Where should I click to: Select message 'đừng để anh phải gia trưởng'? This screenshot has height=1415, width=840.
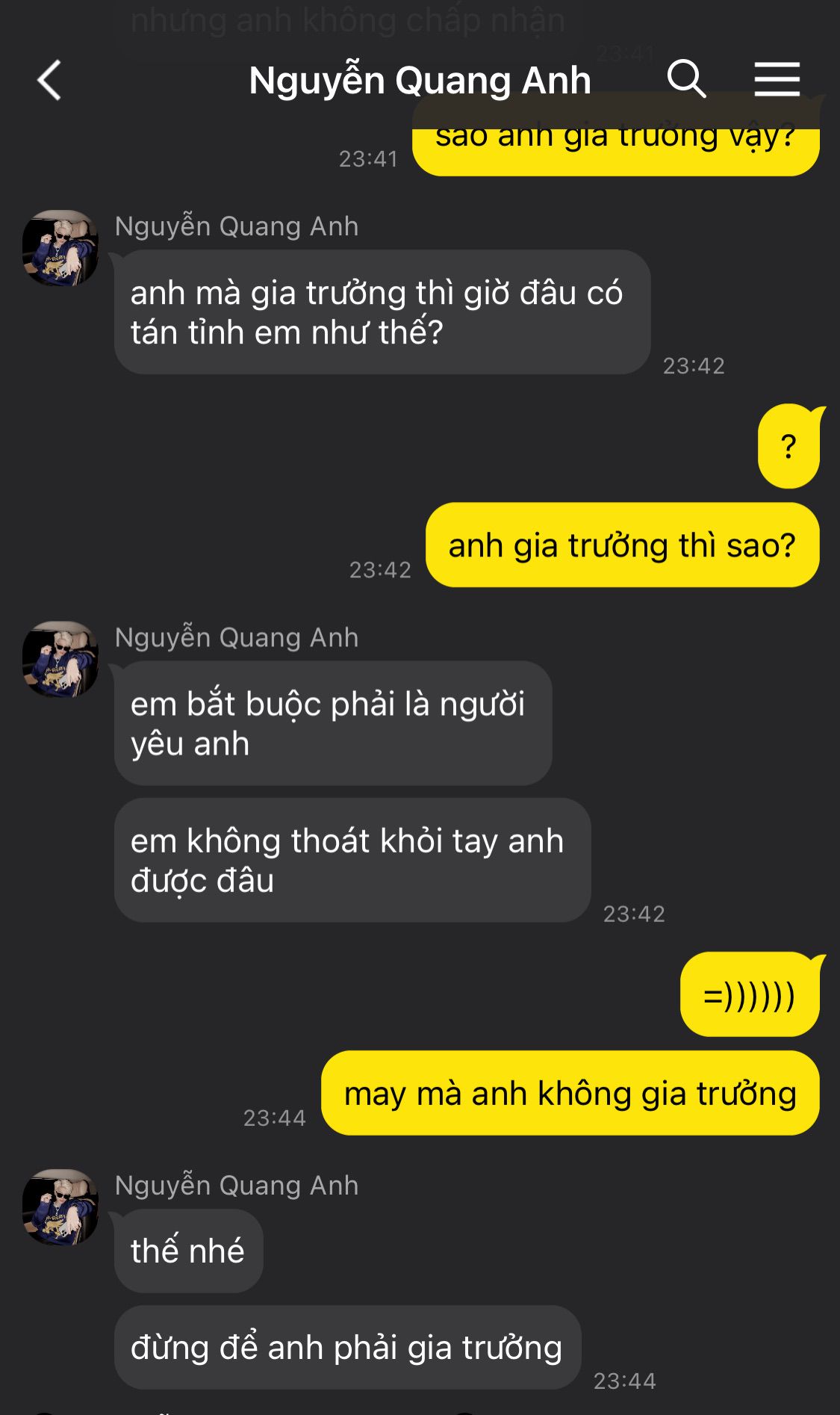pos(347,1348)
